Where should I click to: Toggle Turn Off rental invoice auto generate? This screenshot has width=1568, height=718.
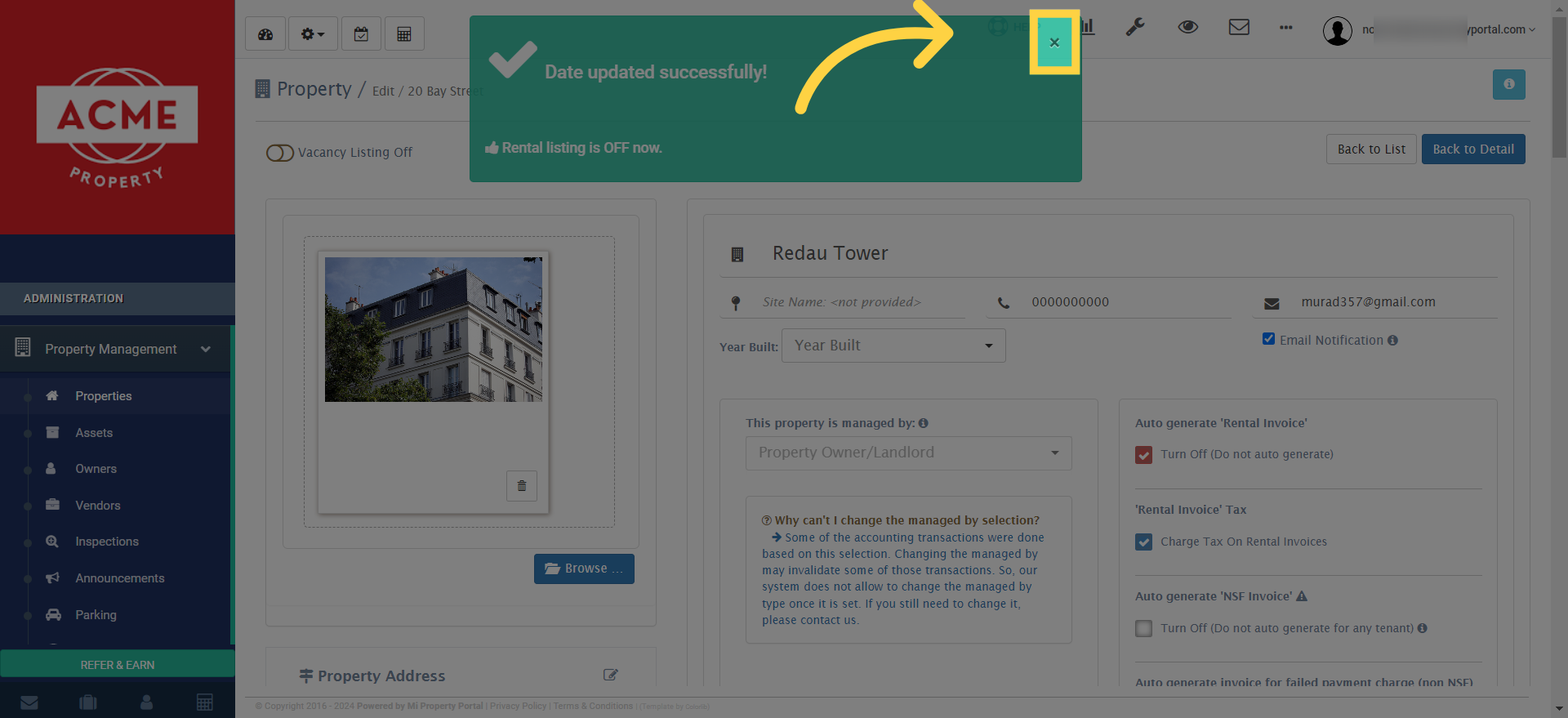[x=1144, y=455]
